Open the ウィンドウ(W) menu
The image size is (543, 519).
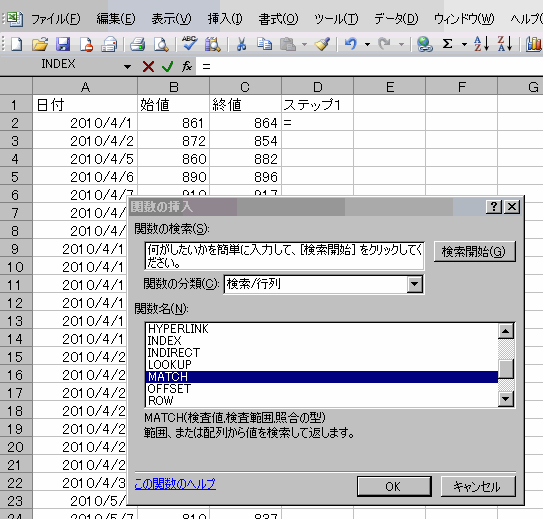464,19
